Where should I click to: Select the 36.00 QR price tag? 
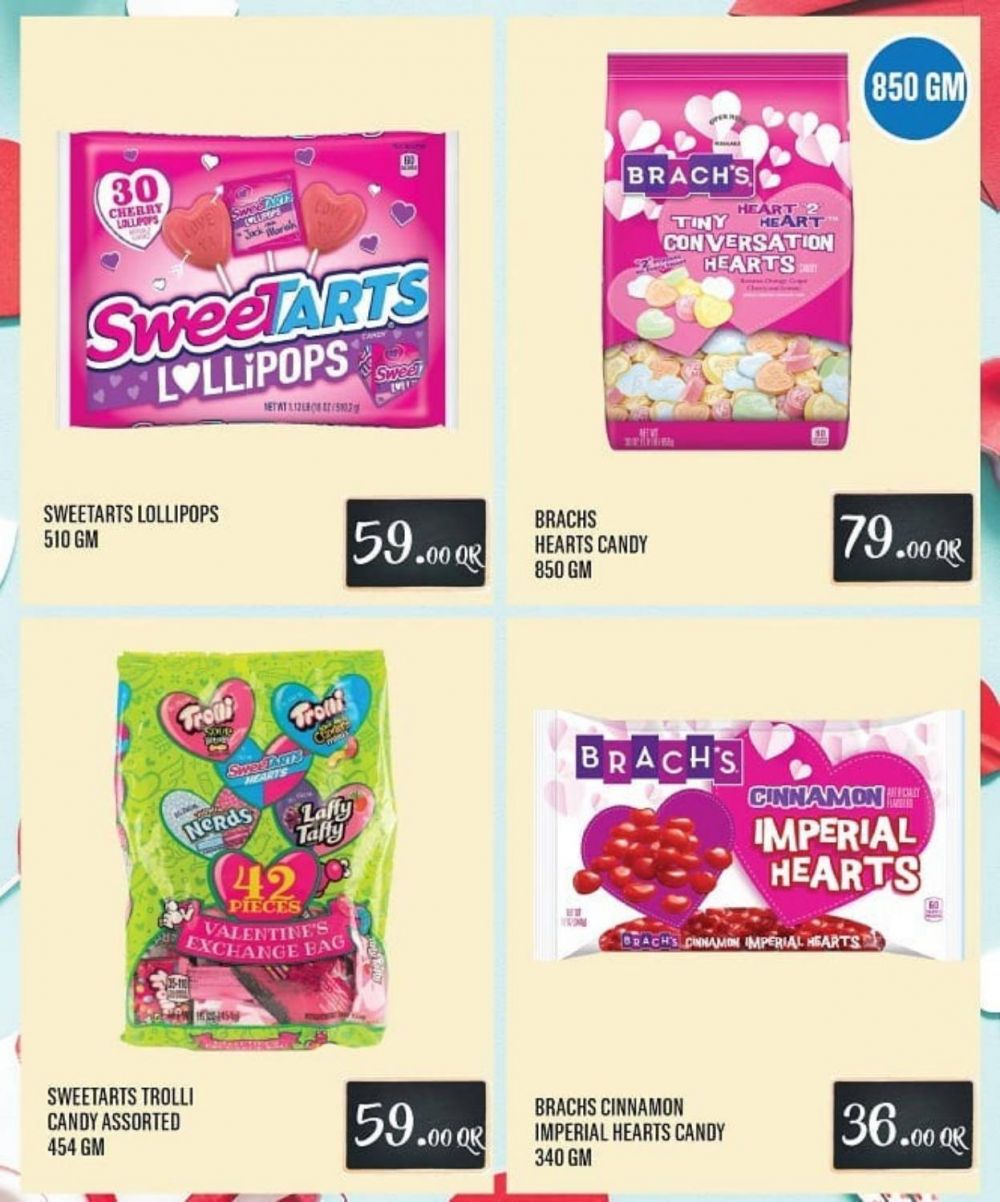(903, 1125)
